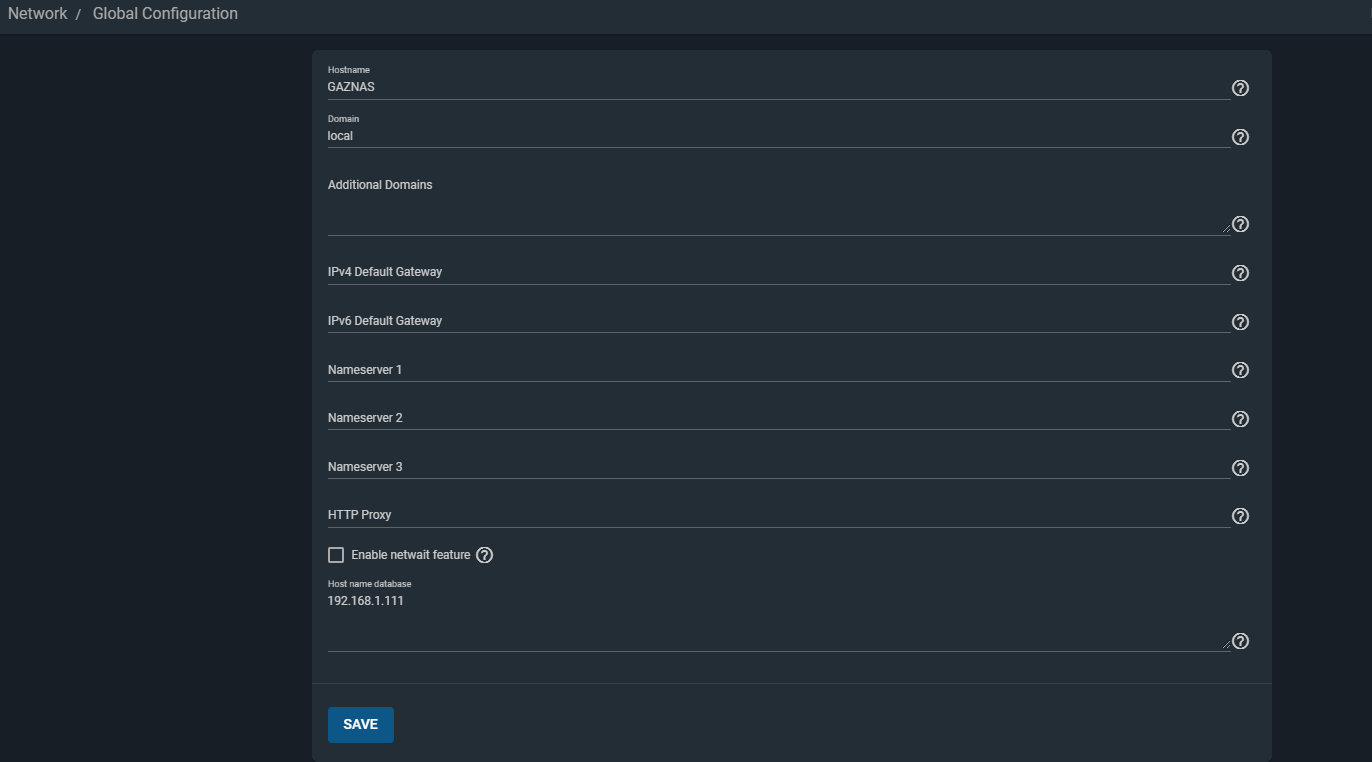Screen dimensions: 1372x762
Task: Open help tooltip for Domain field
Action: pyautogui.click(x=1240, y=137)
